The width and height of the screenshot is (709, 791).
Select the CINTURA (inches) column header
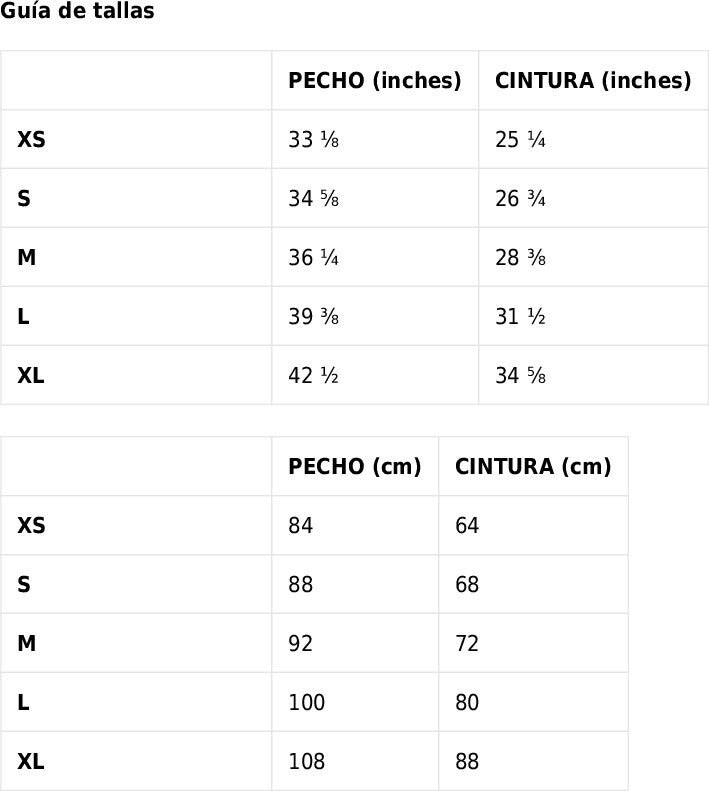point(593,81)
